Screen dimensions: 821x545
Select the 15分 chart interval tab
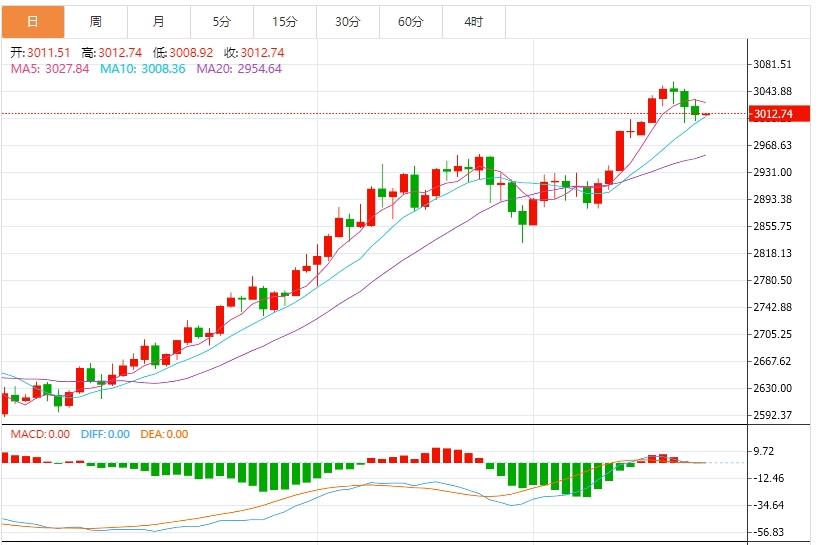click(x=284, y=21)
